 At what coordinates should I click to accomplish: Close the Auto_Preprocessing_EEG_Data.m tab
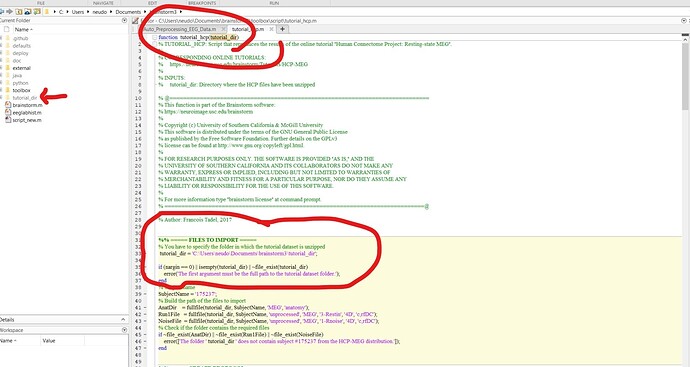tap(224, 29)
